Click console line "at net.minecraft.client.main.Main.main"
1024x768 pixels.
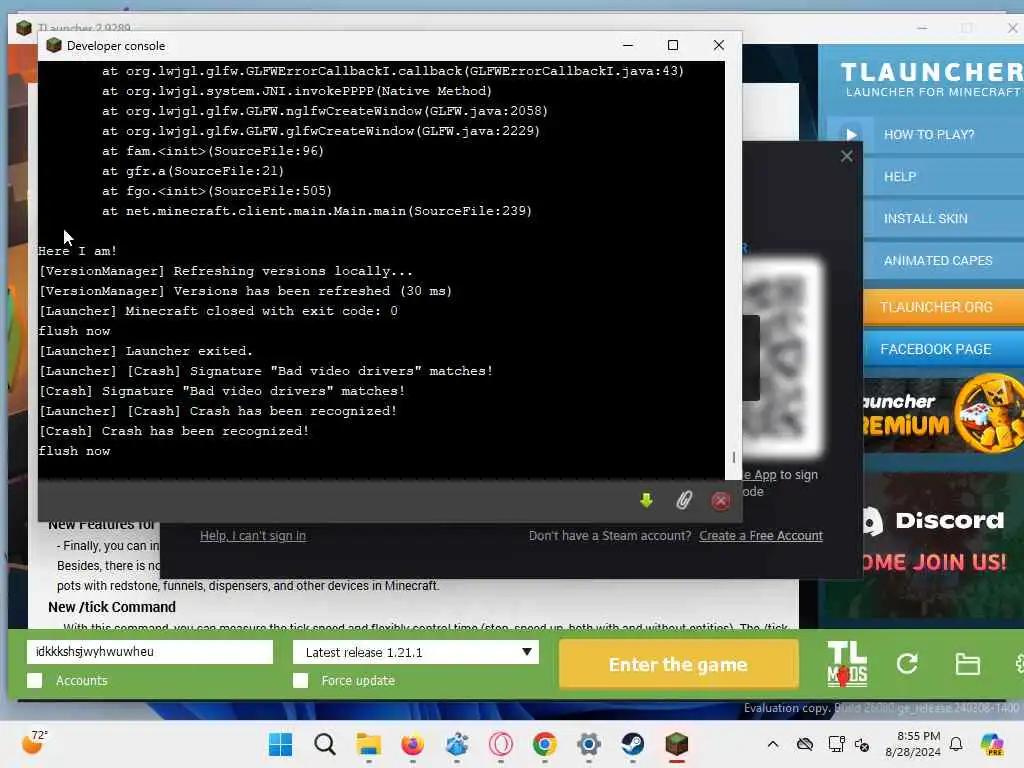[317, 211]
